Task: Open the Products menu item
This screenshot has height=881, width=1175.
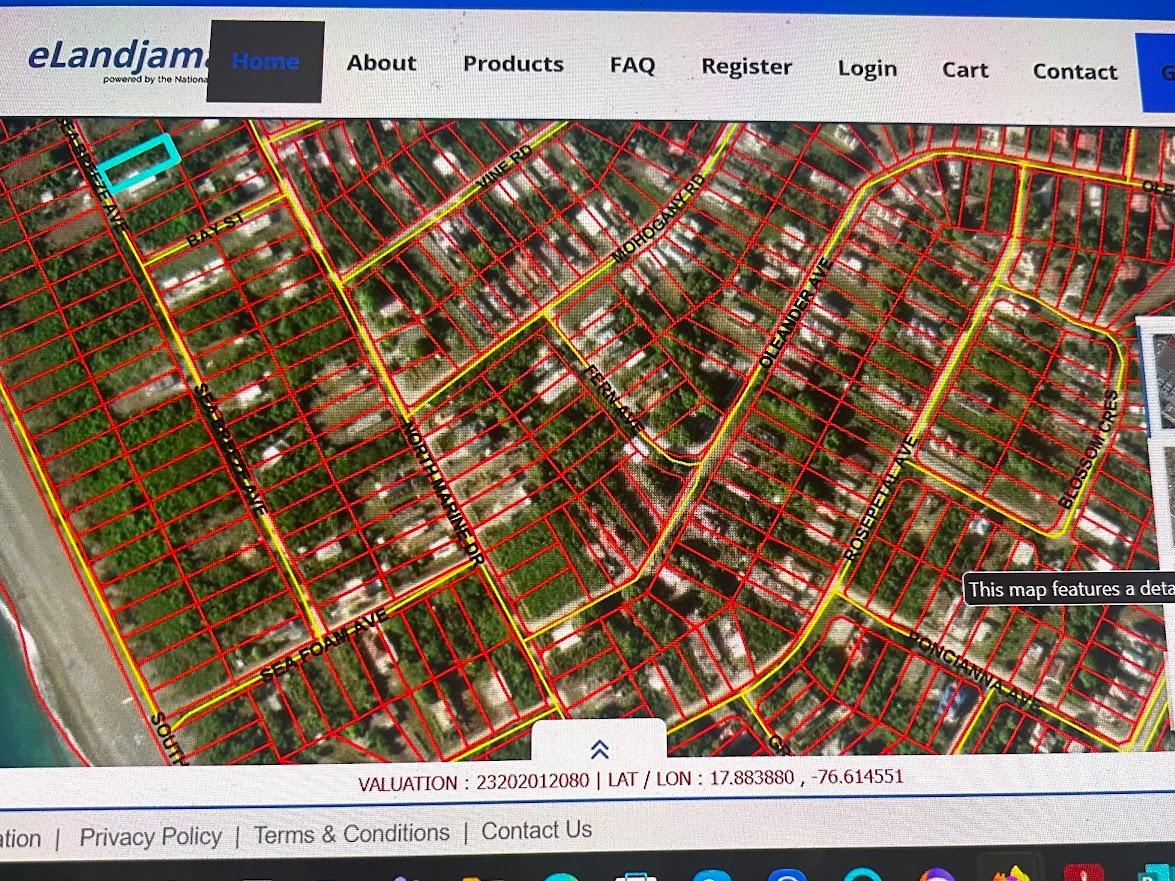Action: [x=513, y=64]
